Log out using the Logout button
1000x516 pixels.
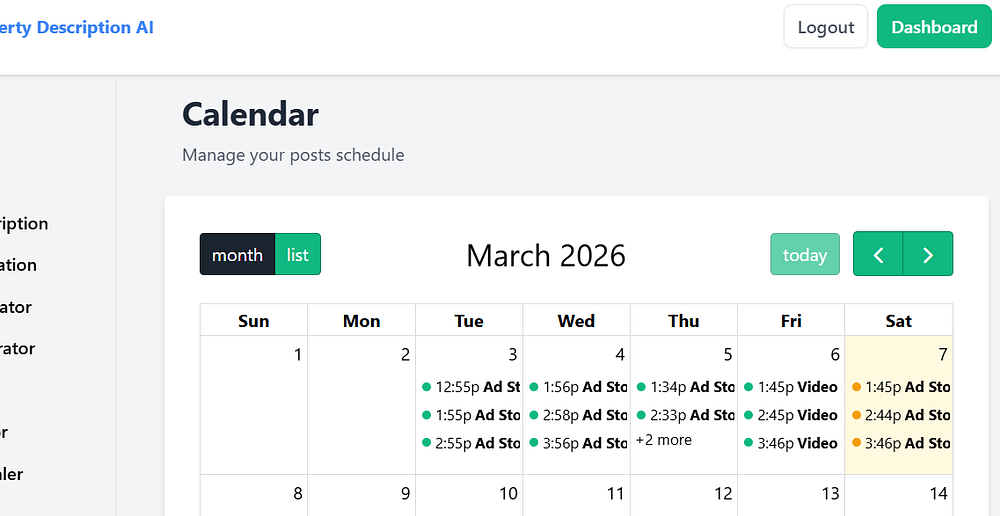pos(826,27)
